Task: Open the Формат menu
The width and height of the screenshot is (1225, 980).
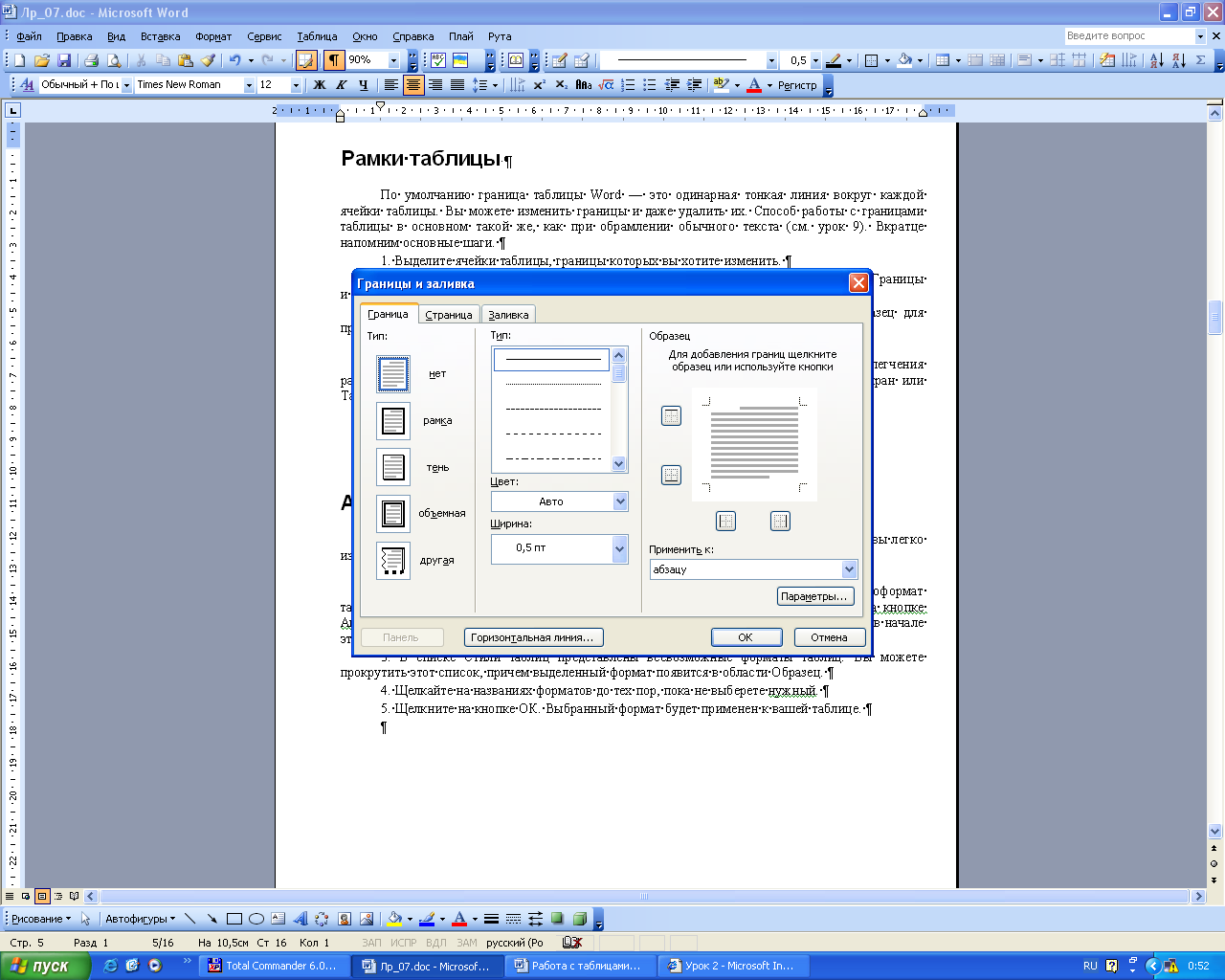Action: [213, 36]
